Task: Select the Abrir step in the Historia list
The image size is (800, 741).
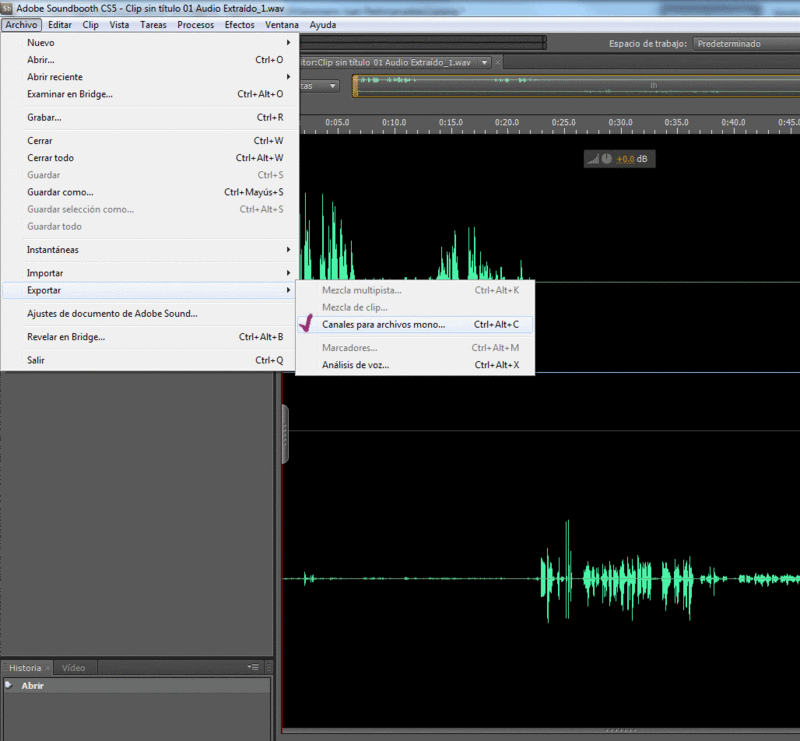Action: tap(137, 685)
